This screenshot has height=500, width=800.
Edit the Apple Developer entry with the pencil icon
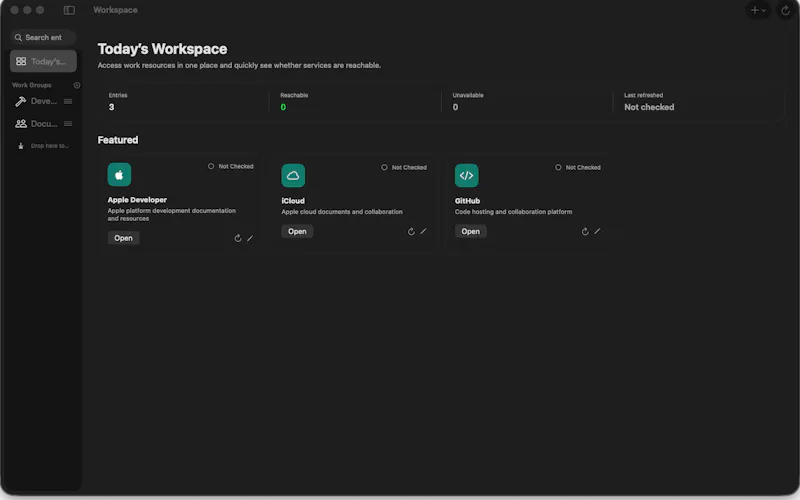coord(250,238)
